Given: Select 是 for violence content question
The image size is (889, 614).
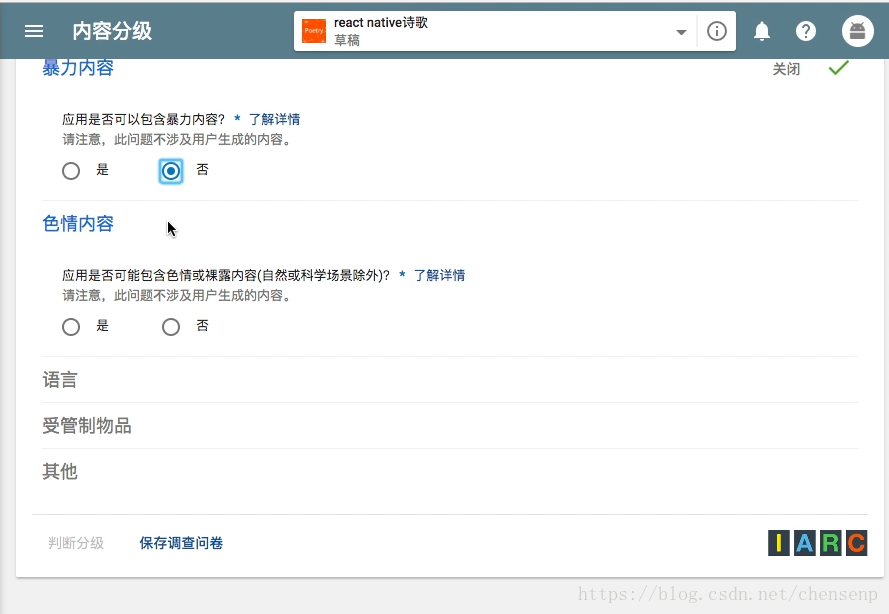Looking at the screenshot, I should 71,171.
